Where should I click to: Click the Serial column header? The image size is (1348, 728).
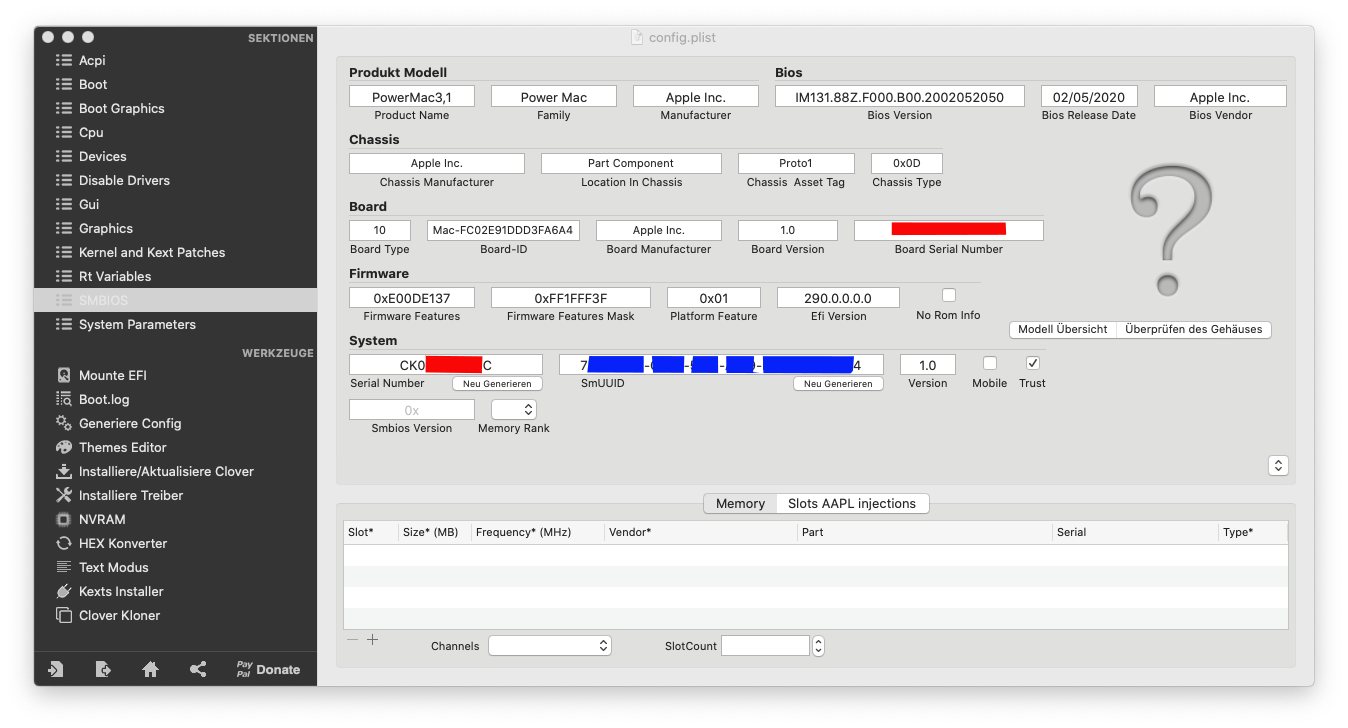pos(1135,532)
